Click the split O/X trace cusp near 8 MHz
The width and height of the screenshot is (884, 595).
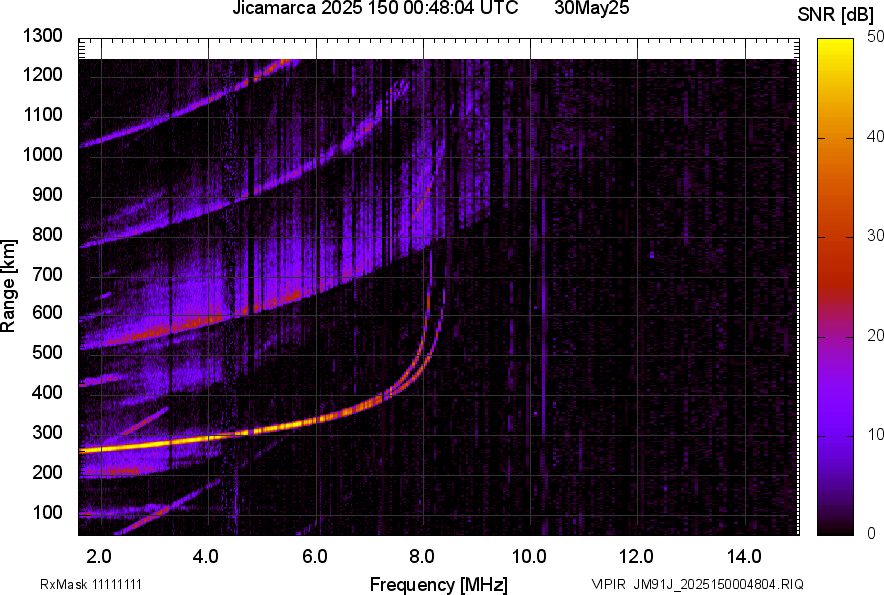[x=428, y=338]
